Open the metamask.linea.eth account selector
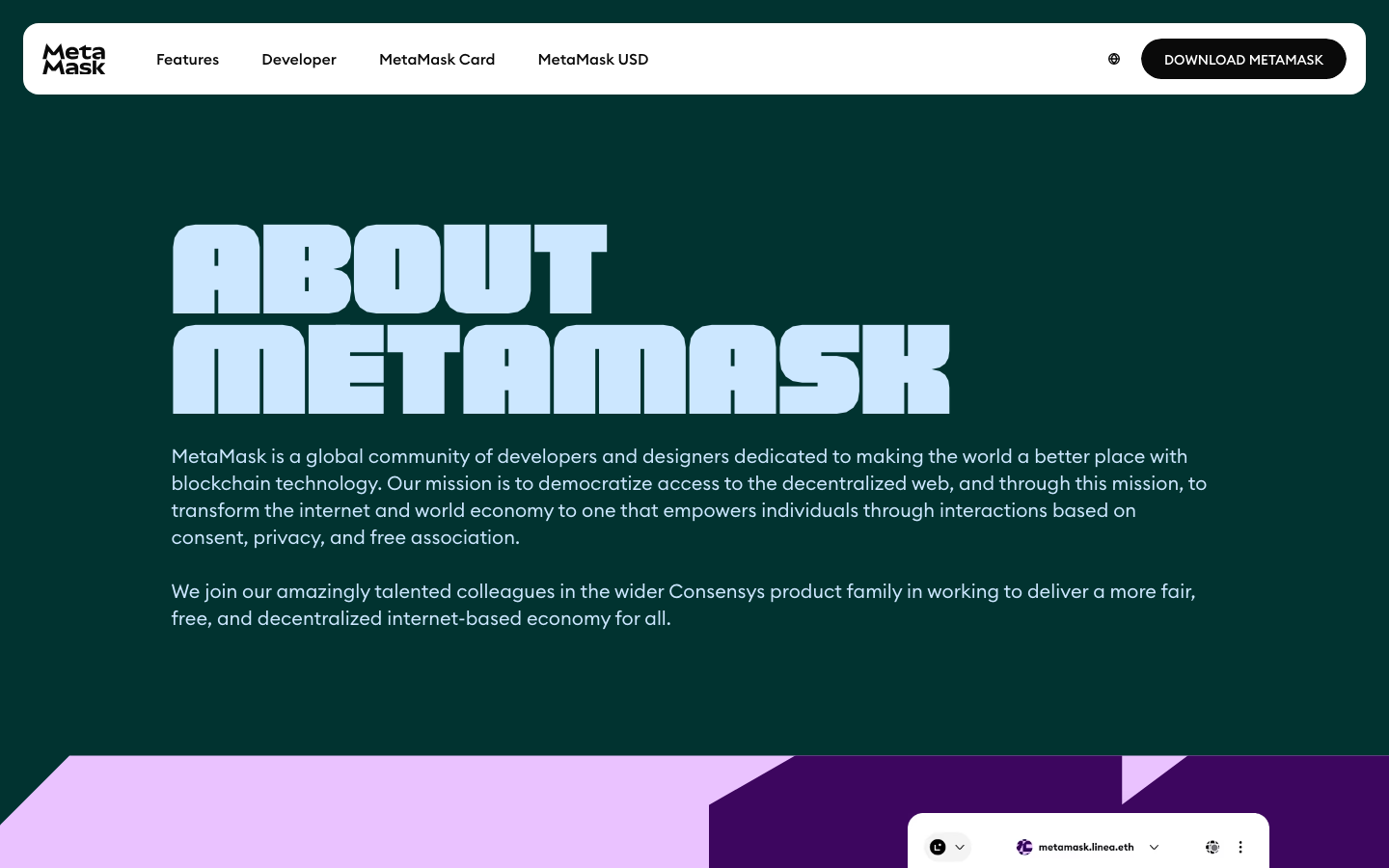The height and width of the screenshot is (868, 1389). click(1086, 847)
